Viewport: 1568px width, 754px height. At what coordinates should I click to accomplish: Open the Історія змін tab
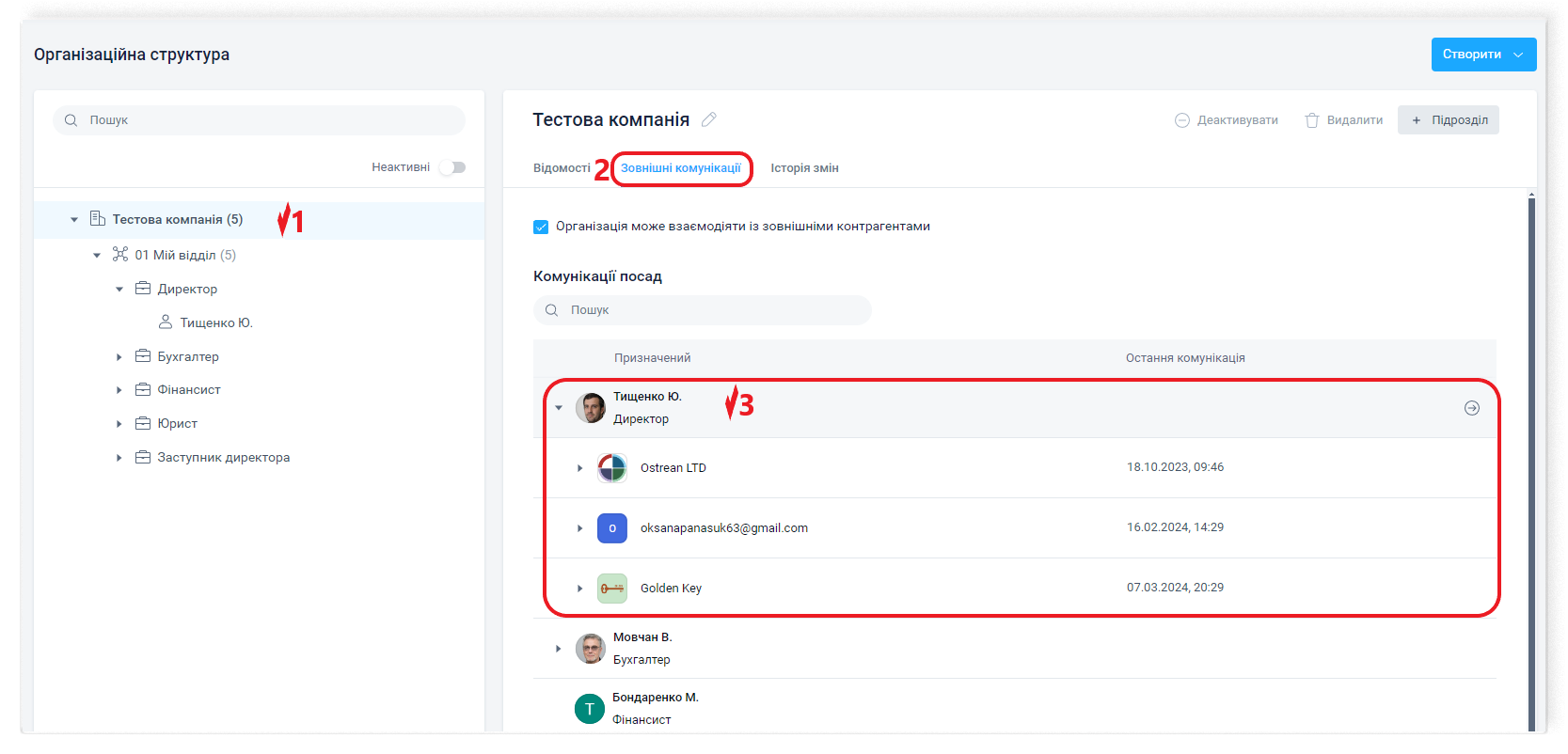click(804, 168)
